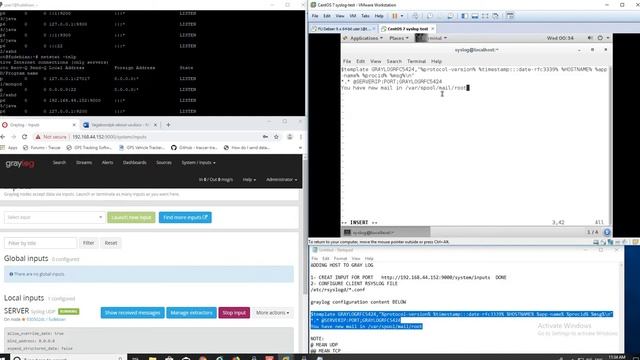Open the CentOS Places menu
This screenshot has width=640, height=360.
398,38
